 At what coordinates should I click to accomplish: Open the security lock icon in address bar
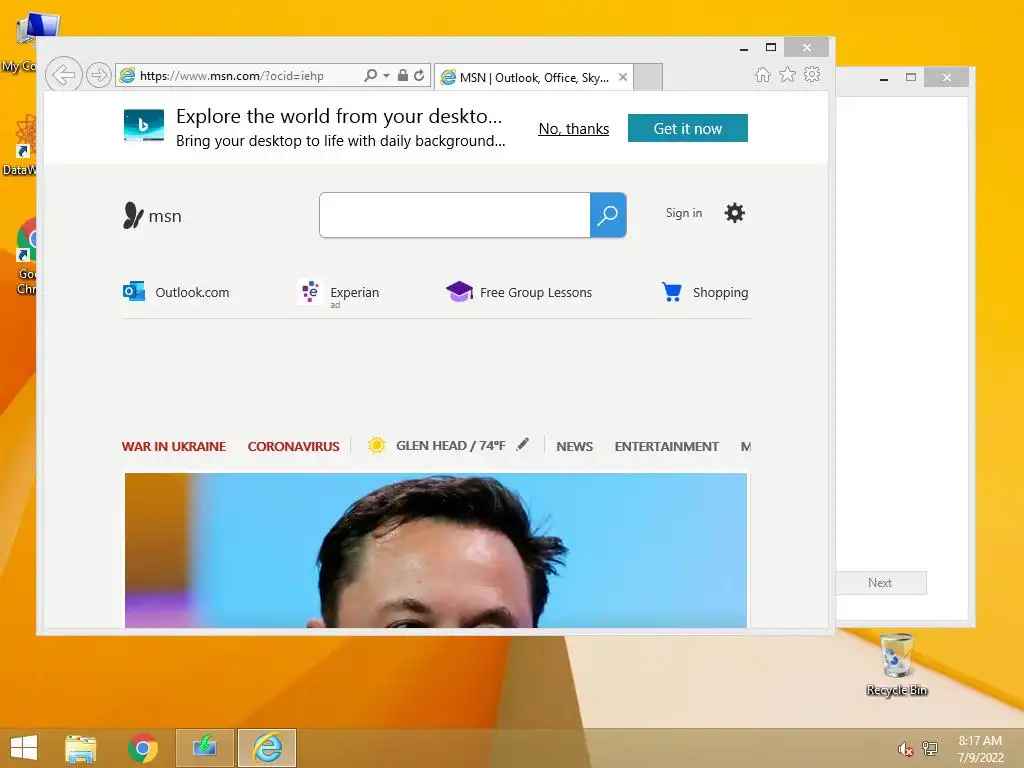click(403, 75)
